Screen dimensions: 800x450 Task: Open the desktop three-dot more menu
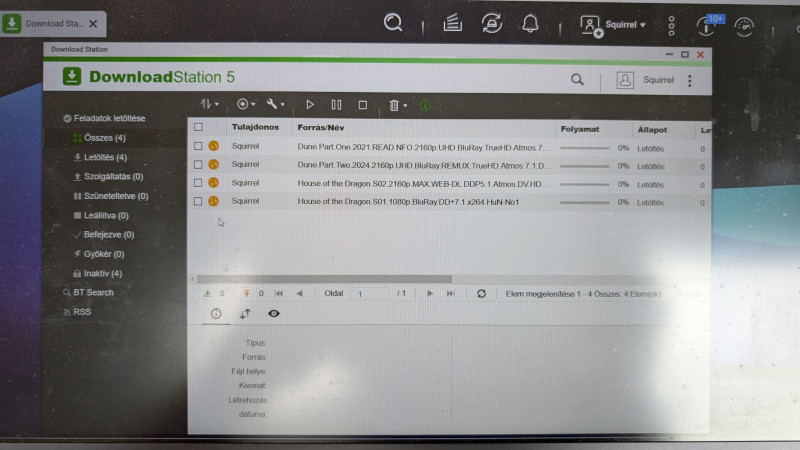[671, 26]
